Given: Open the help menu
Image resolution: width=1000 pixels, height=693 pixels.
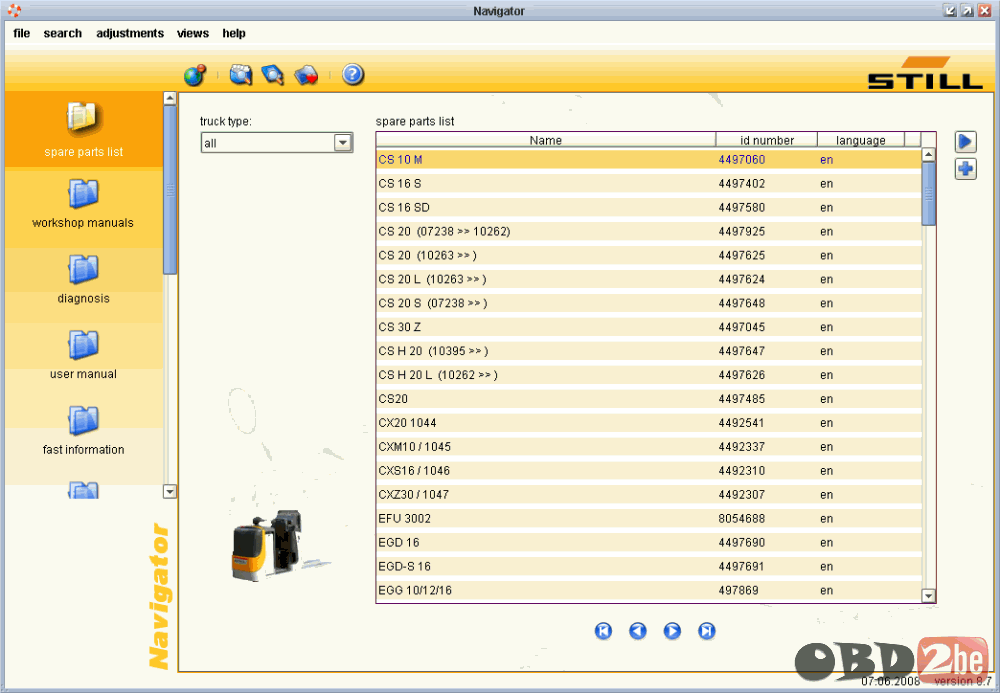Looking at the screenshot, I should pyautogui.click(x=234, y=33).
